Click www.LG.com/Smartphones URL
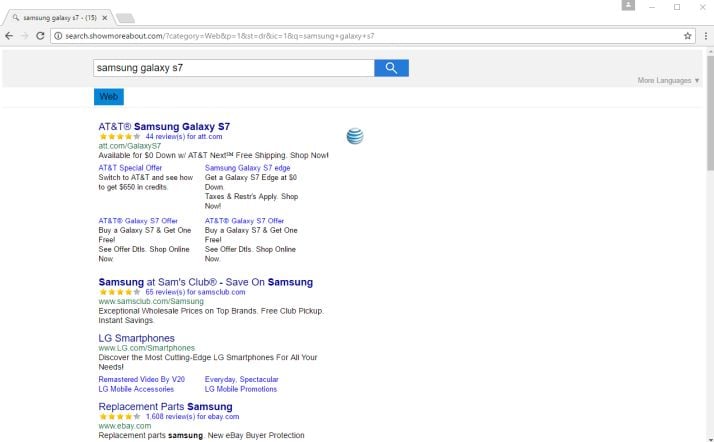Viewport: 714px width, 442px height. (147, 348)
